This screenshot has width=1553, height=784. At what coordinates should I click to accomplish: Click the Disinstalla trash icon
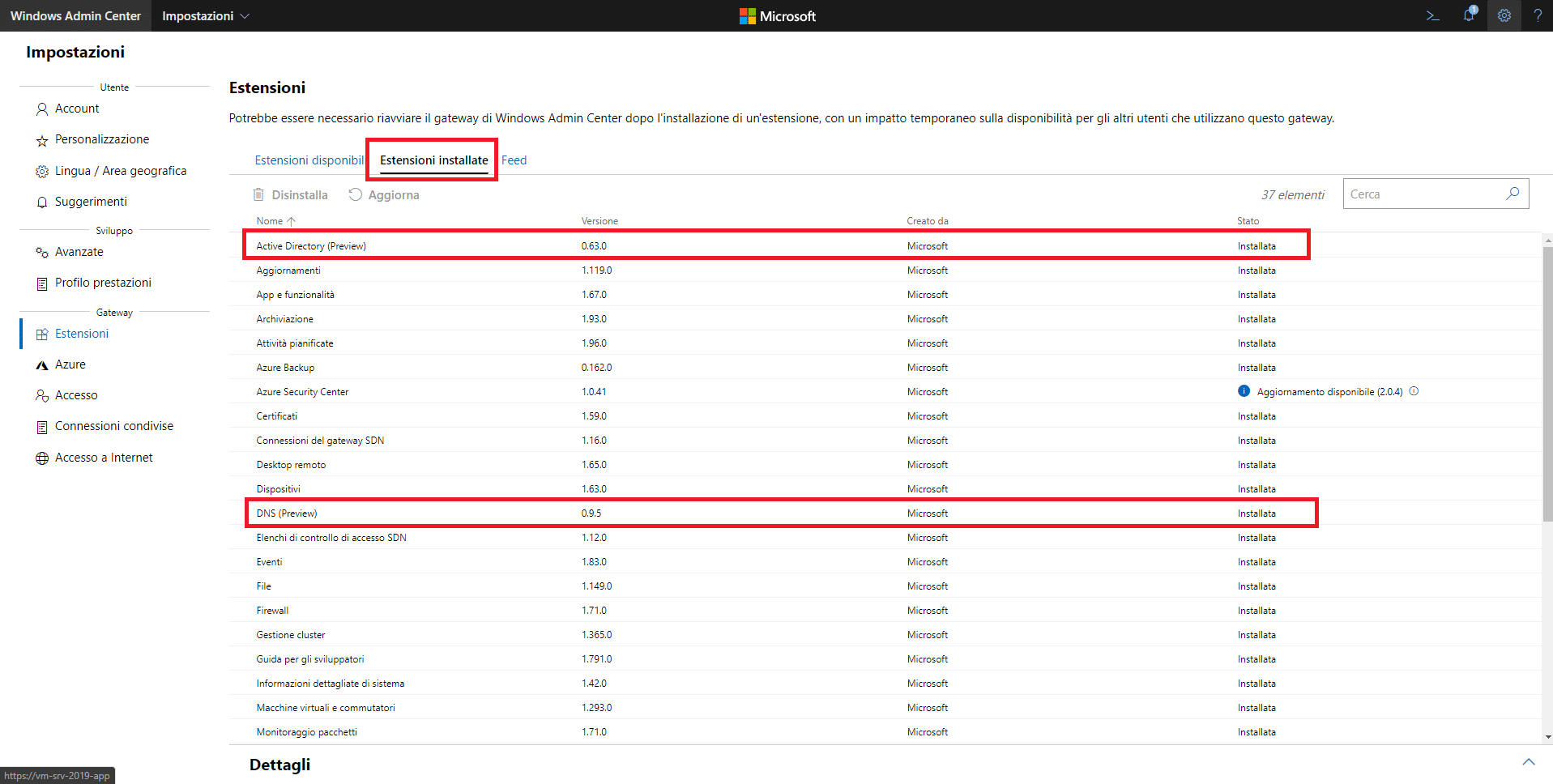tap(258, 194)
